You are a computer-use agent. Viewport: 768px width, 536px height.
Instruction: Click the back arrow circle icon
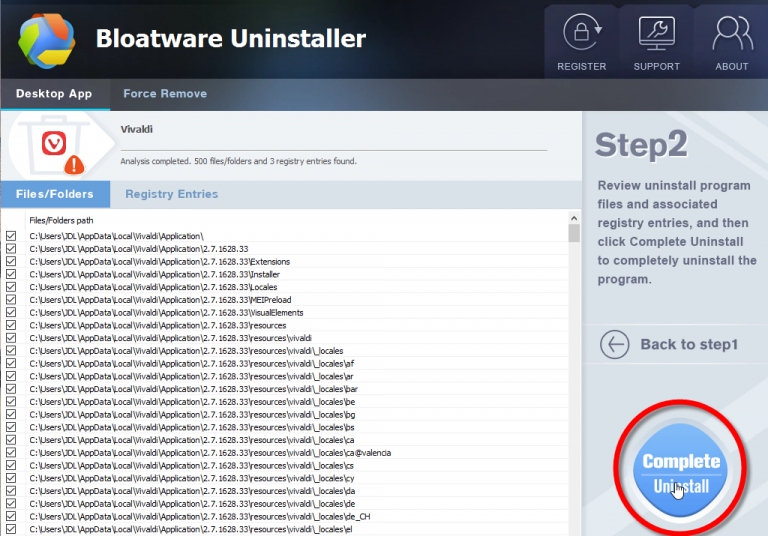[x=614, y=344]
